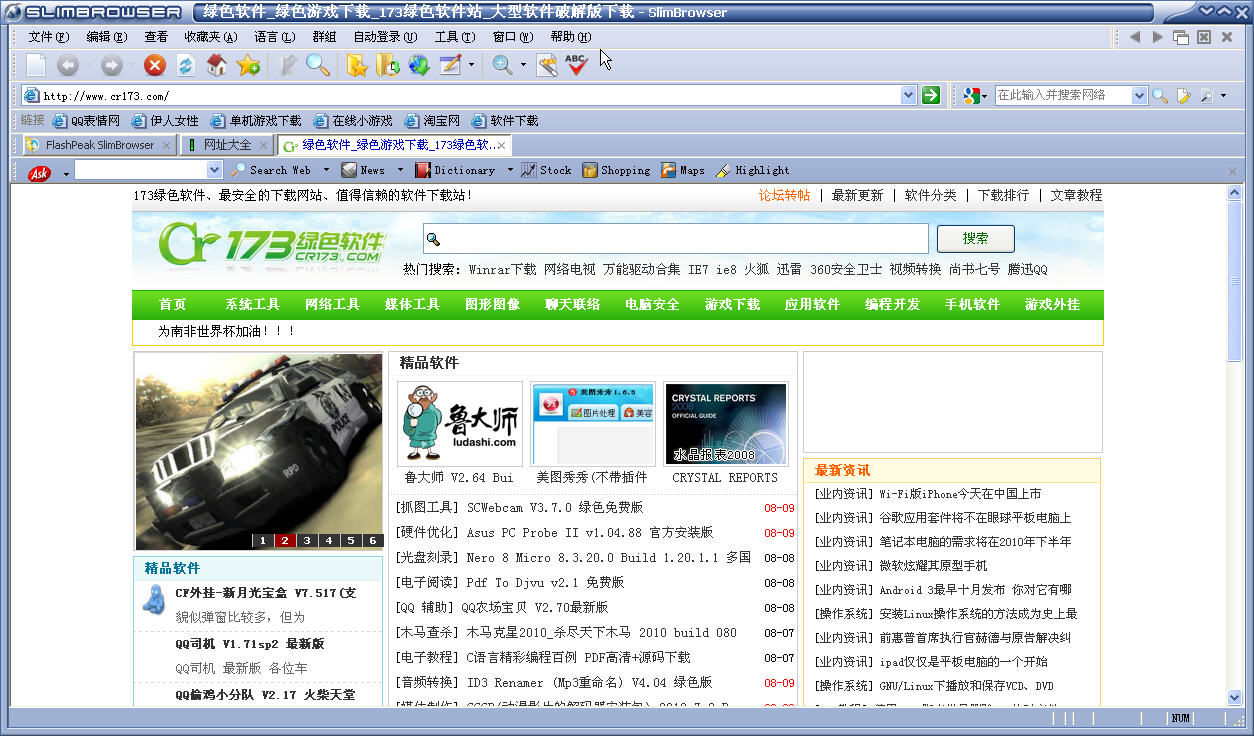Image resolution: width=1254 pixels, height=736 pixels.
Task: Click the form filler wand icon
Action: pos(546,66)
